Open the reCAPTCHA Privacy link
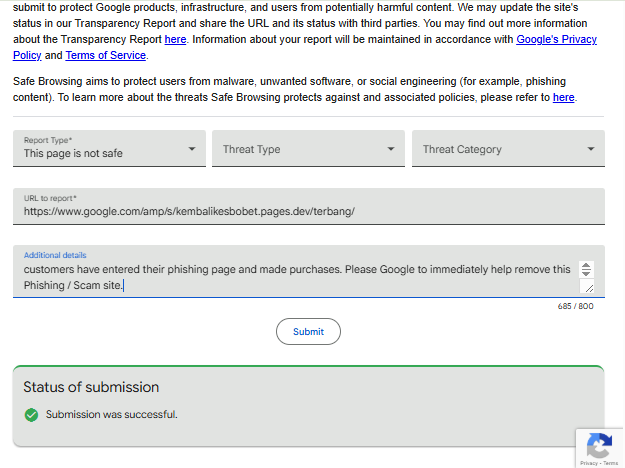The width and height of the screenshot is (625, 468). pos(588,463)
